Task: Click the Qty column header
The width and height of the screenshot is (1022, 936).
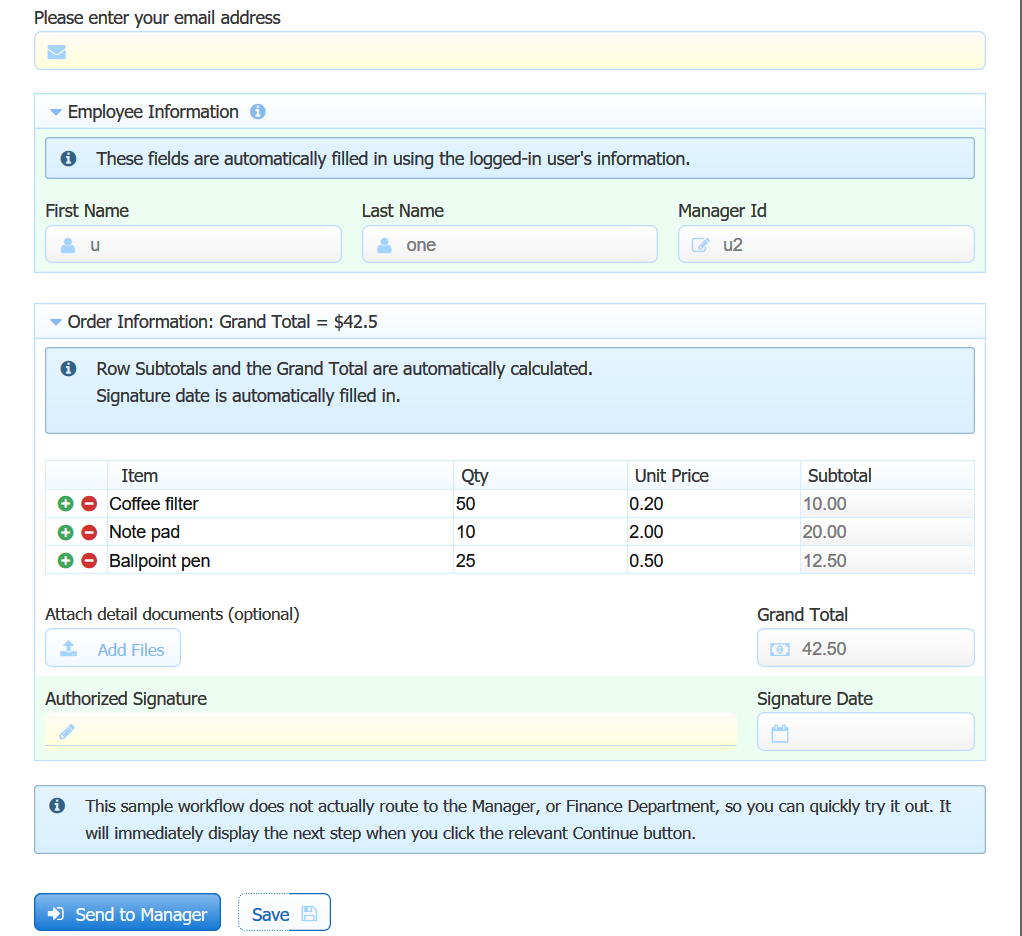Action: [x=540, y=475]
